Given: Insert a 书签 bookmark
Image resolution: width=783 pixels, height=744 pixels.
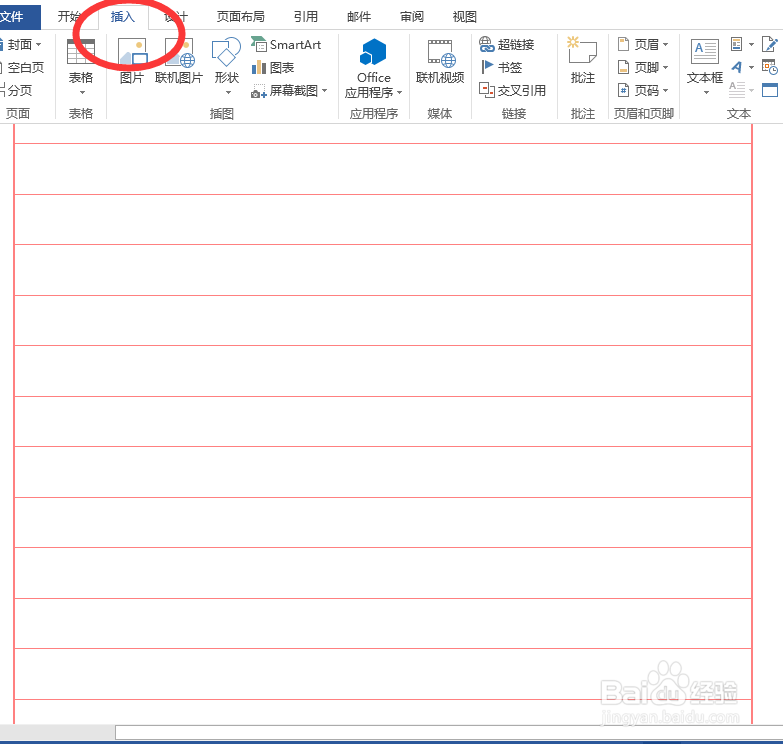Looking at the screenshot, I should [501, 67].
